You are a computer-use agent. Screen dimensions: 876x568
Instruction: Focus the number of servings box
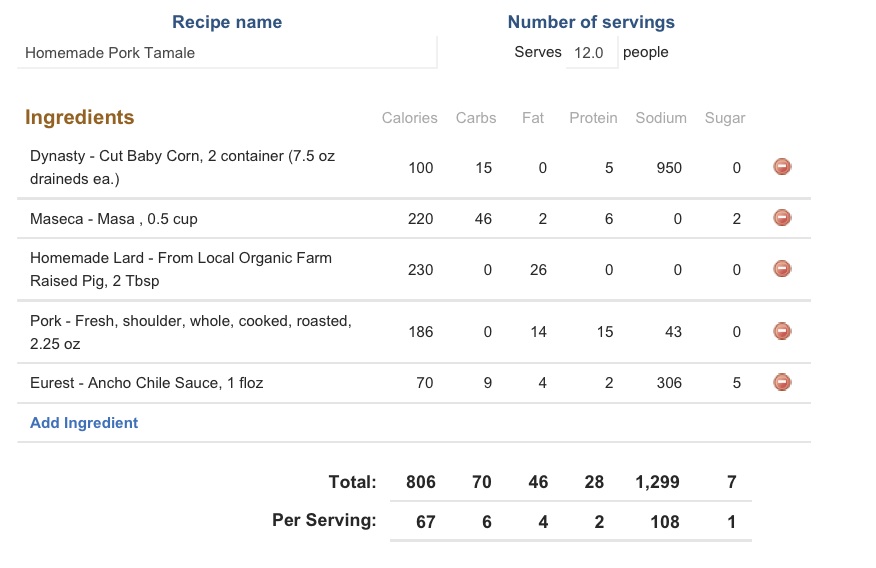[x=590, y=53]
